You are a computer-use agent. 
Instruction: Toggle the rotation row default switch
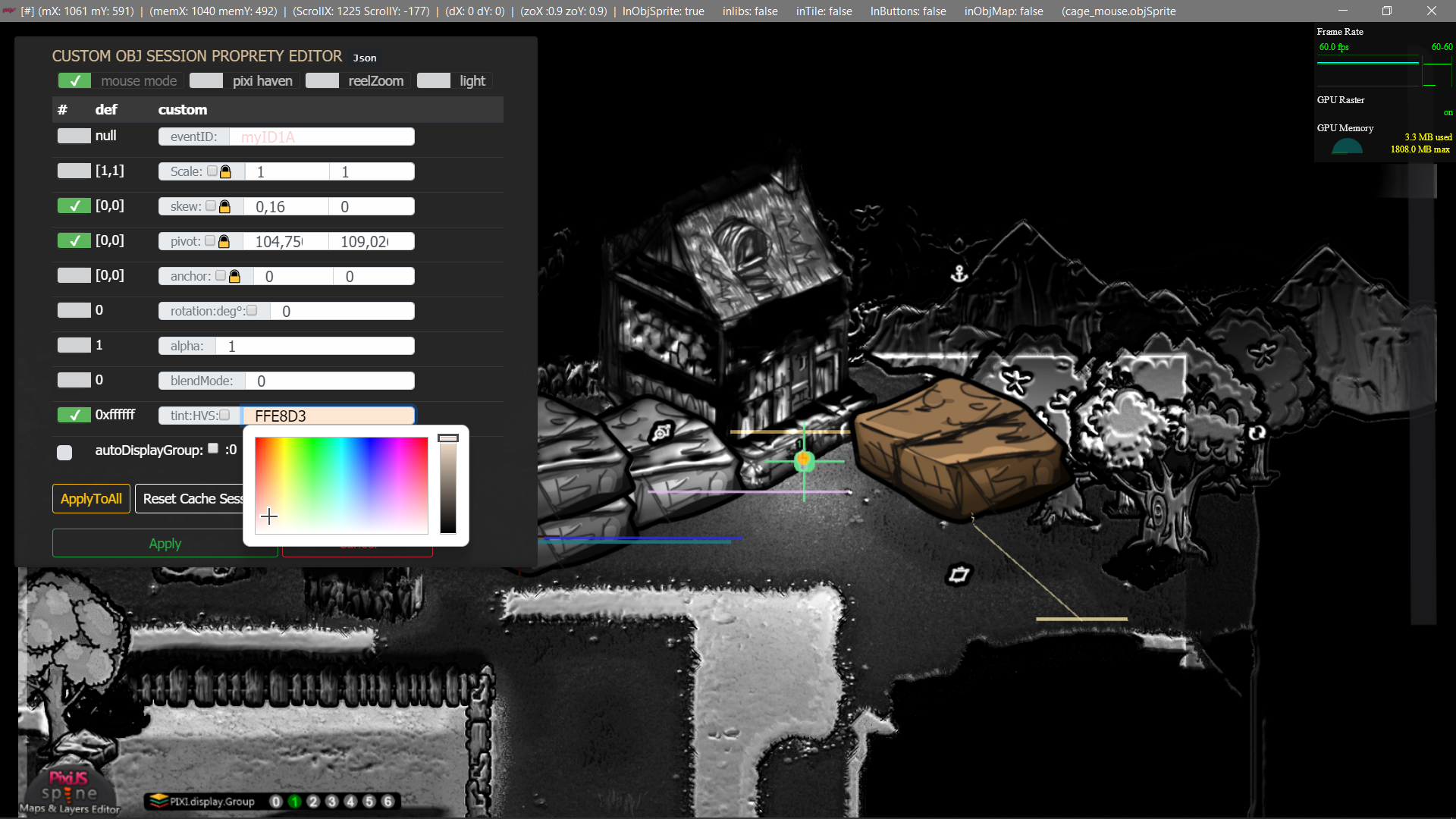tap(74, 311)
